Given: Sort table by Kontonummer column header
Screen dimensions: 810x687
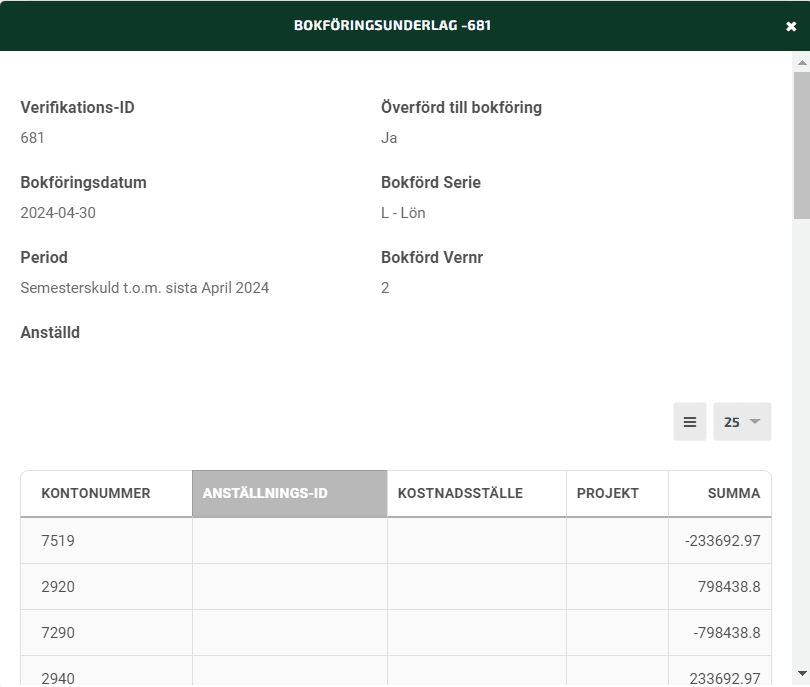Looking at the screenshot, I should (x=96, y=493).
